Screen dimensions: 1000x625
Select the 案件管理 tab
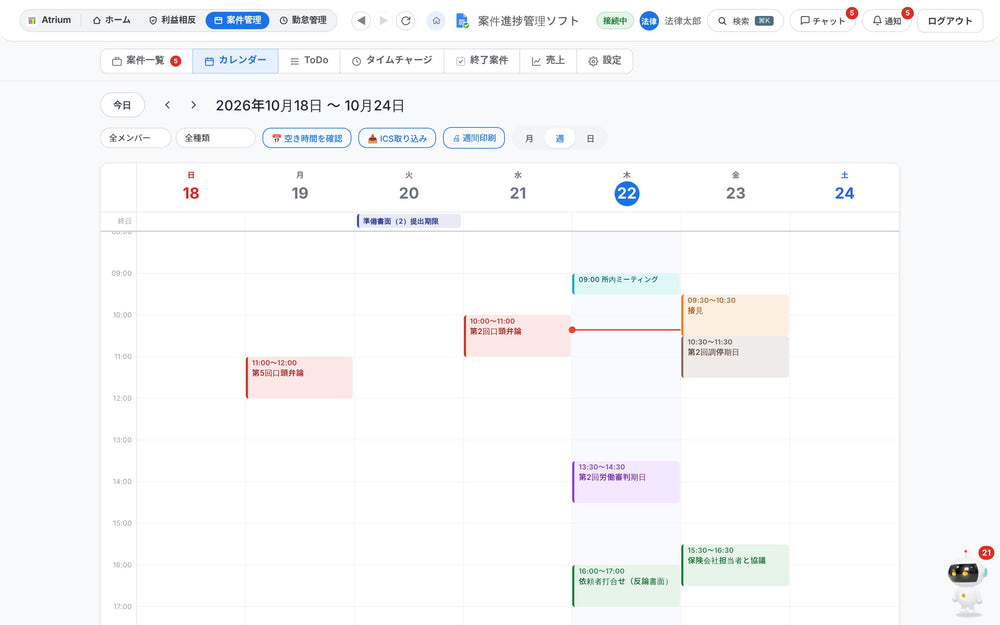237,20
